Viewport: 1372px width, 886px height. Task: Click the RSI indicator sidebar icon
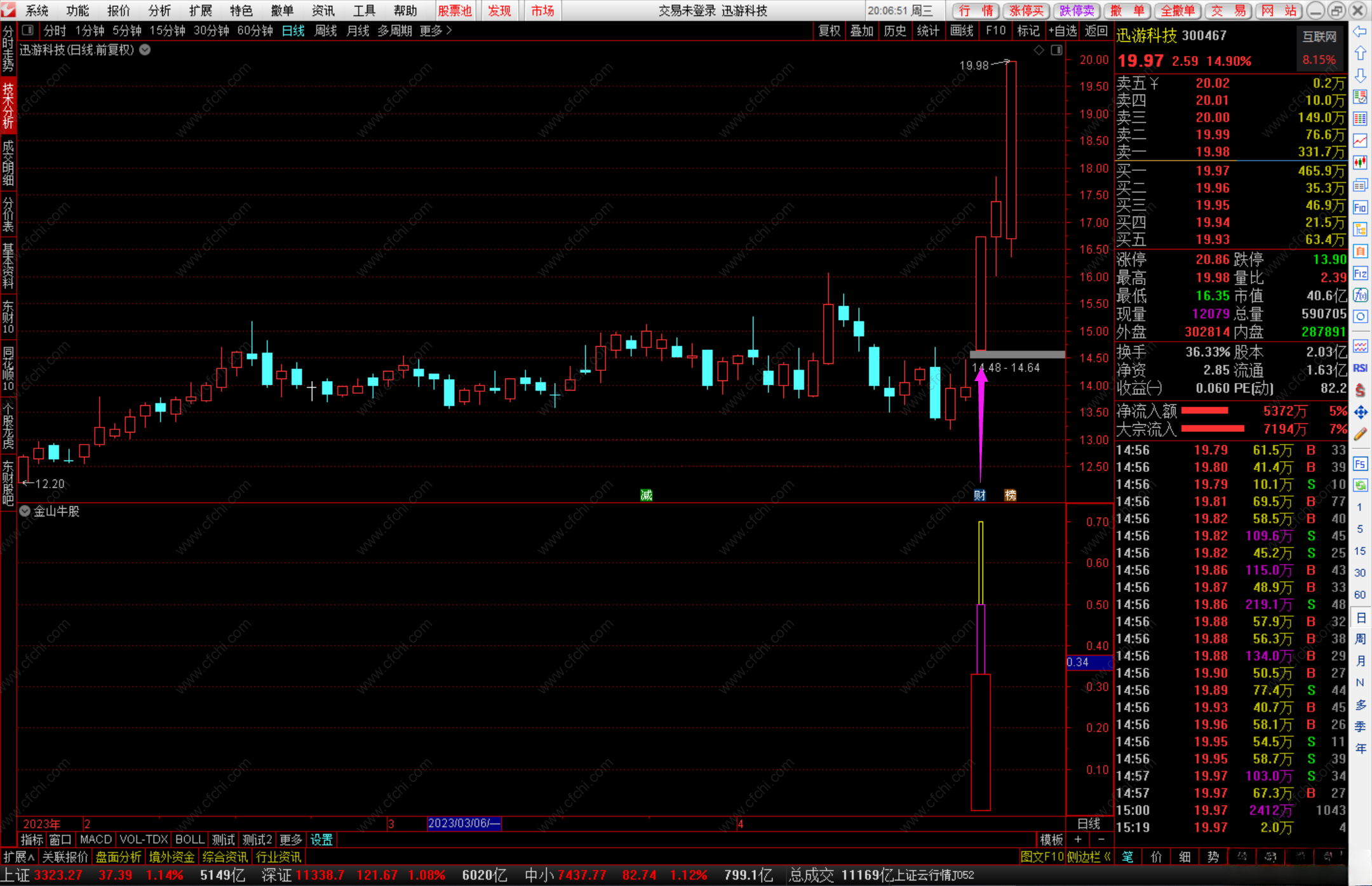click(1360, 368)
